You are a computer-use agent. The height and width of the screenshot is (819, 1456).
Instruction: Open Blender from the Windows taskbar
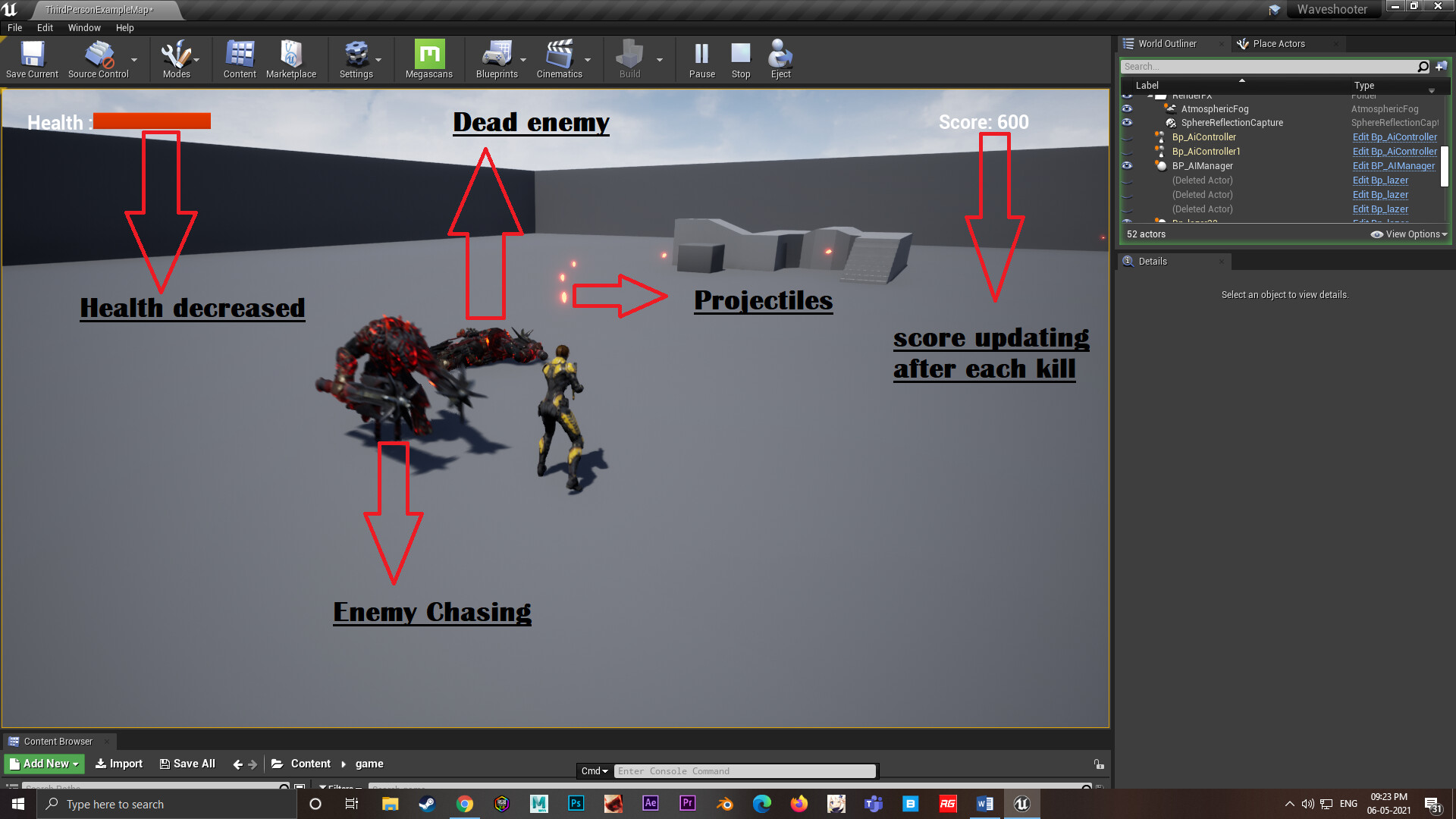(x=725, y=804)
